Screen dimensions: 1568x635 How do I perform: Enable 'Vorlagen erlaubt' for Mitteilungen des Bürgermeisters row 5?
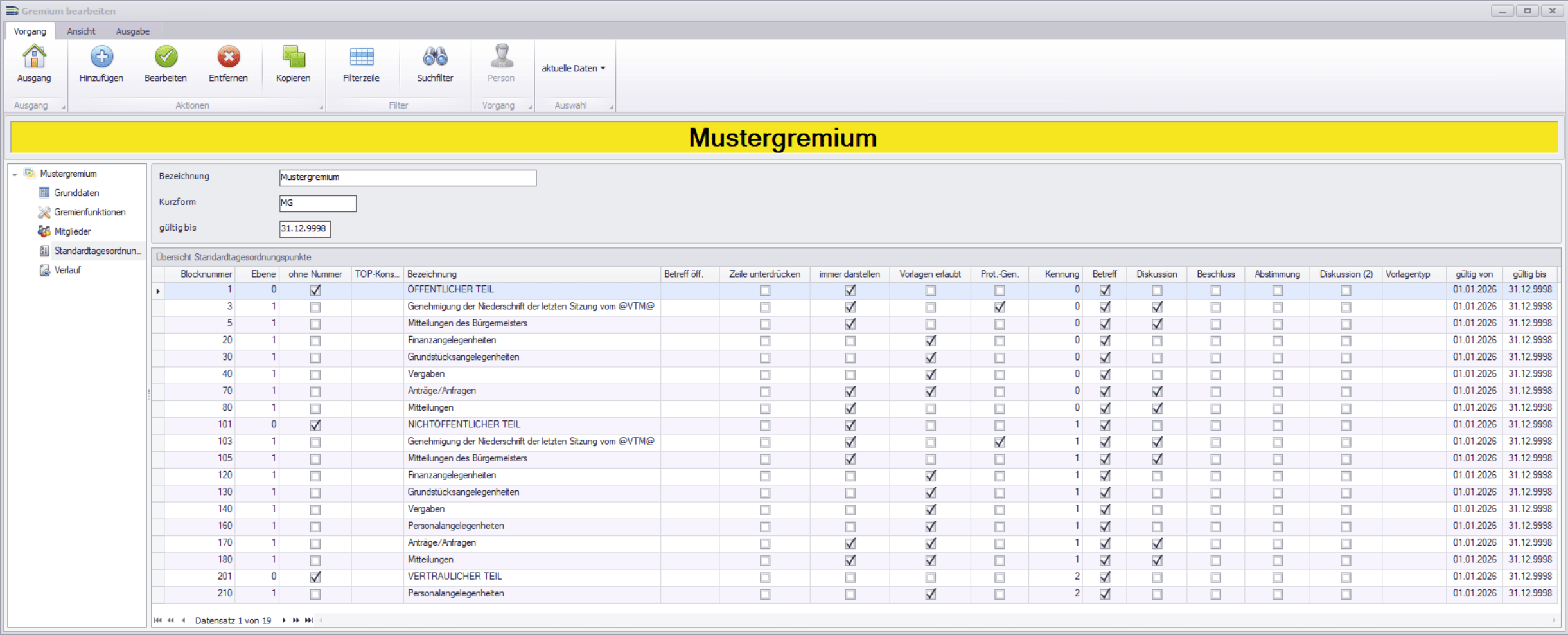[x=930, y=325]
